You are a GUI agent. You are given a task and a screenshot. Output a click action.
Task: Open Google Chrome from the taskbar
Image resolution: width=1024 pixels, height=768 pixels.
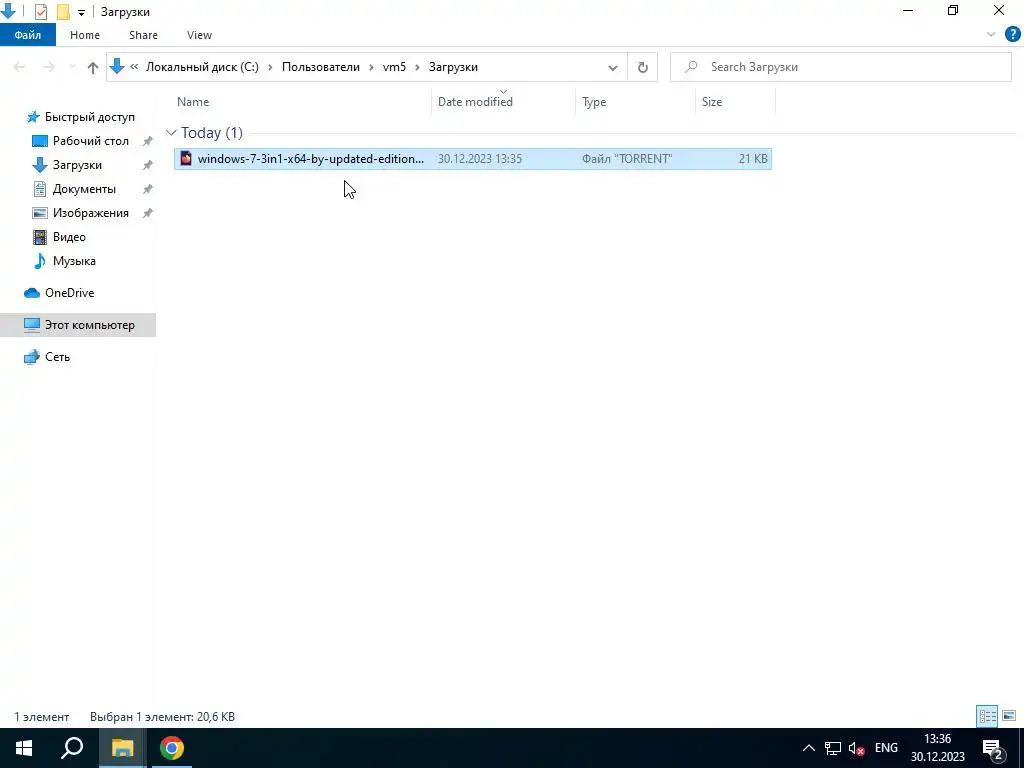(172, 748)
